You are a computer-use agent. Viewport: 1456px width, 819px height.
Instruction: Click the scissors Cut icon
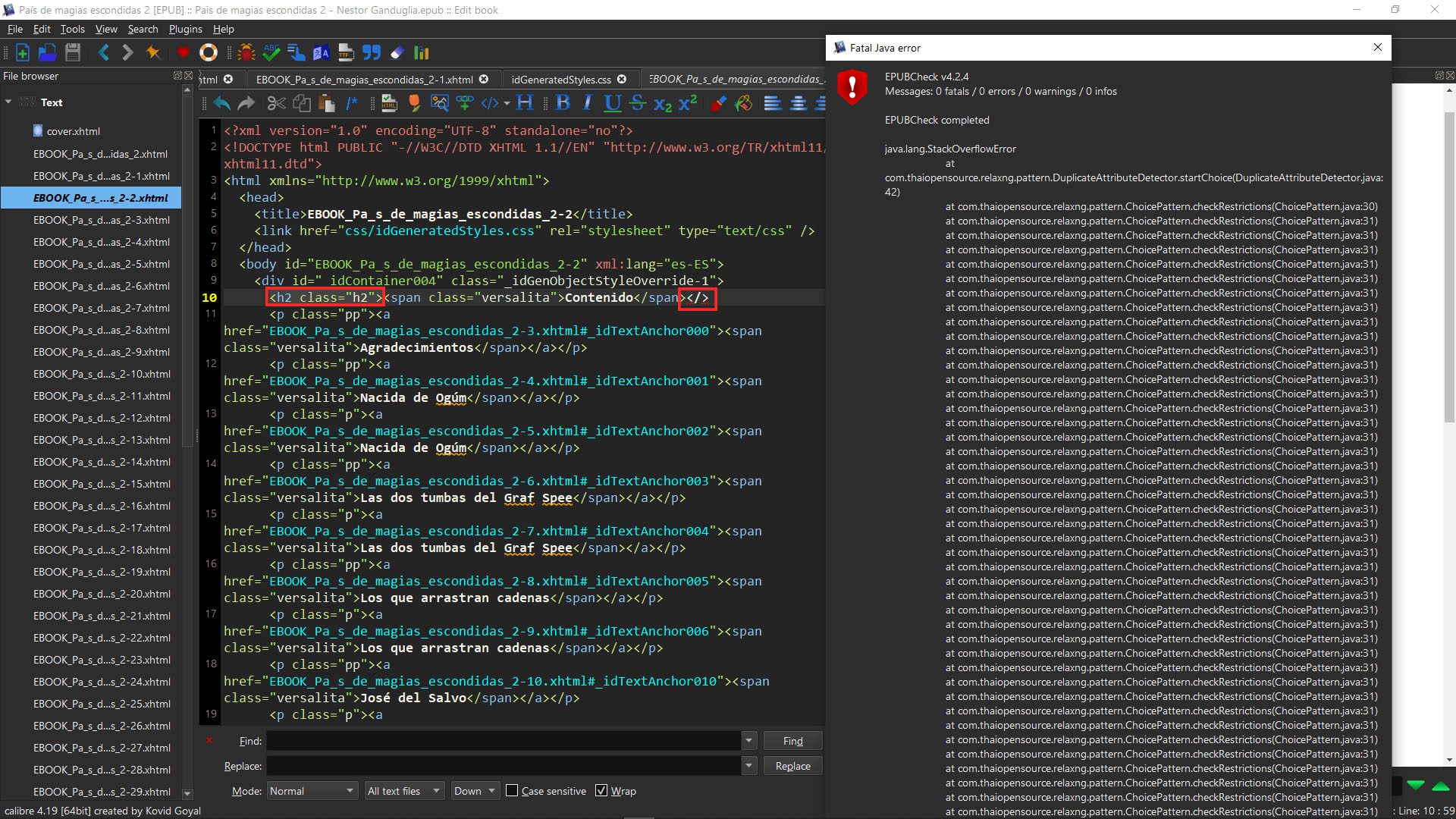pos(276,103)
